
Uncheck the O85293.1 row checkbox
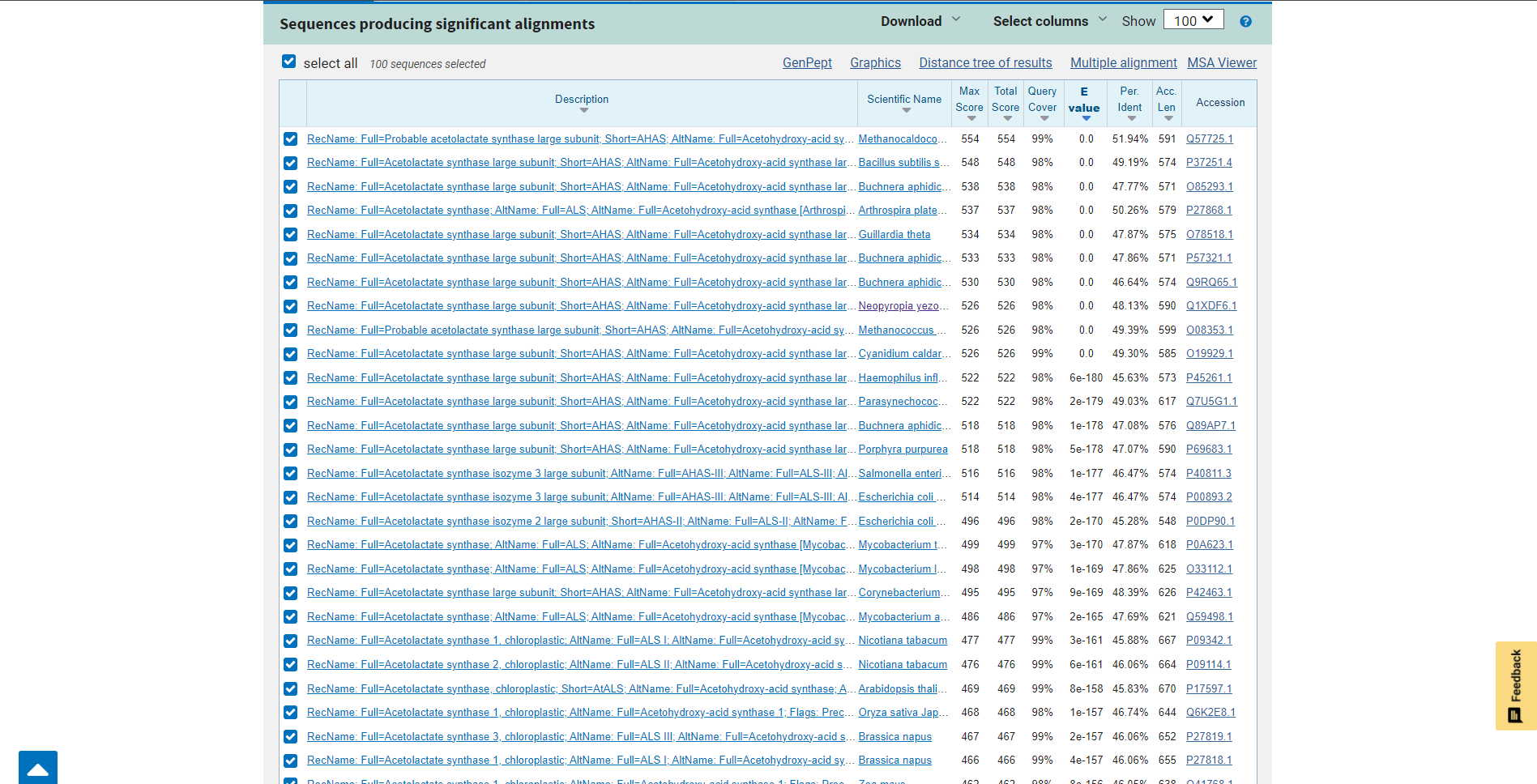pos(291,187)
